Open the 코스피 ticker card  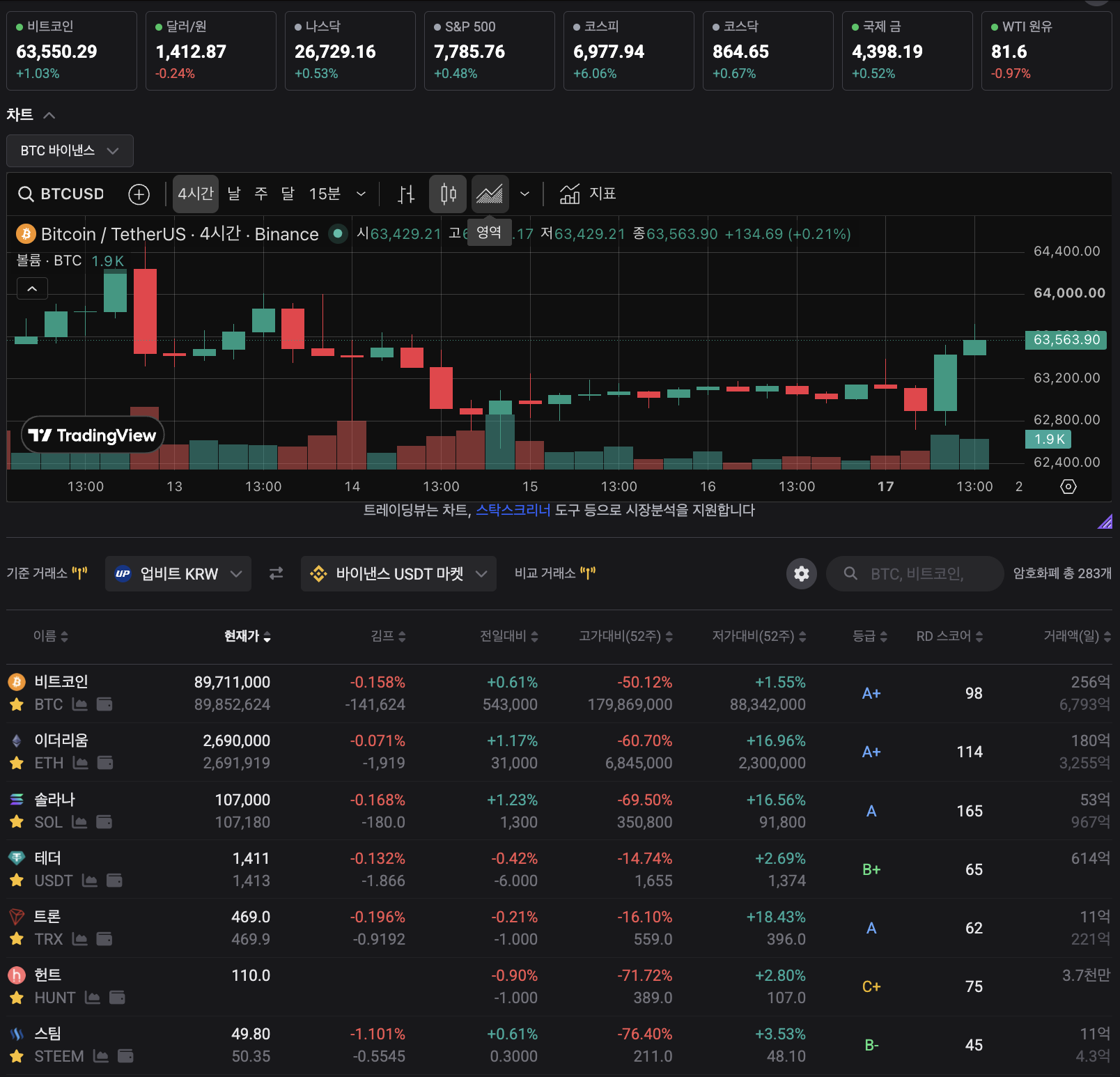click(x=629, y=51)
